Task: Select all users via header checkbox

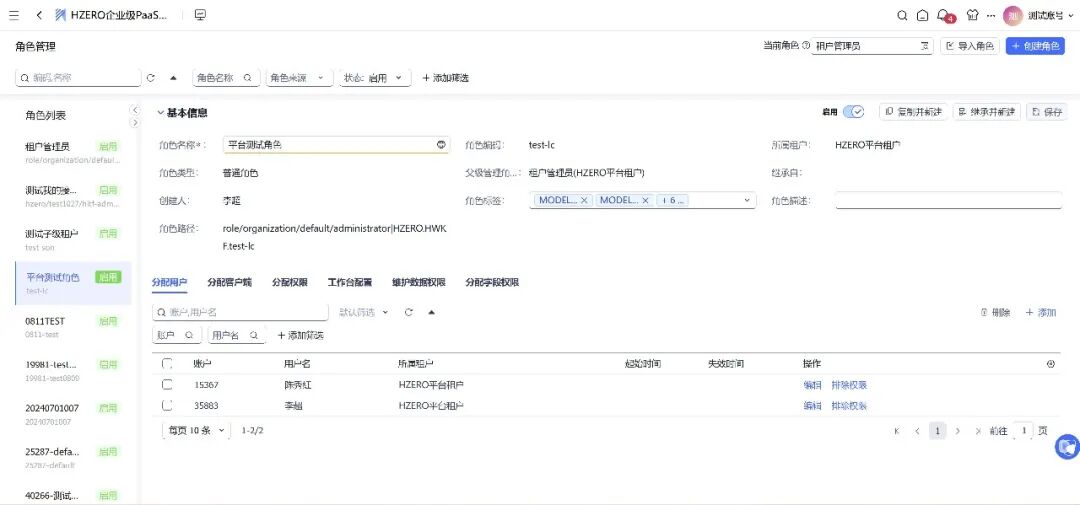Action: pyautogui.click(x=167, y=364)
